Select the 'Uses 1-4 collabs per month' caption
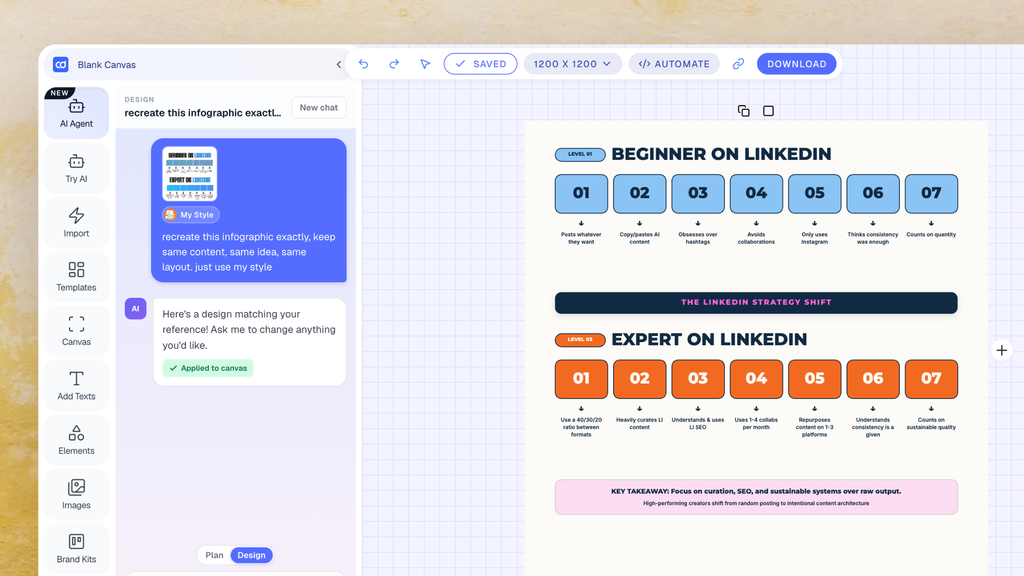The width and height of the screenshot is (1024, 576). (756, 423)
